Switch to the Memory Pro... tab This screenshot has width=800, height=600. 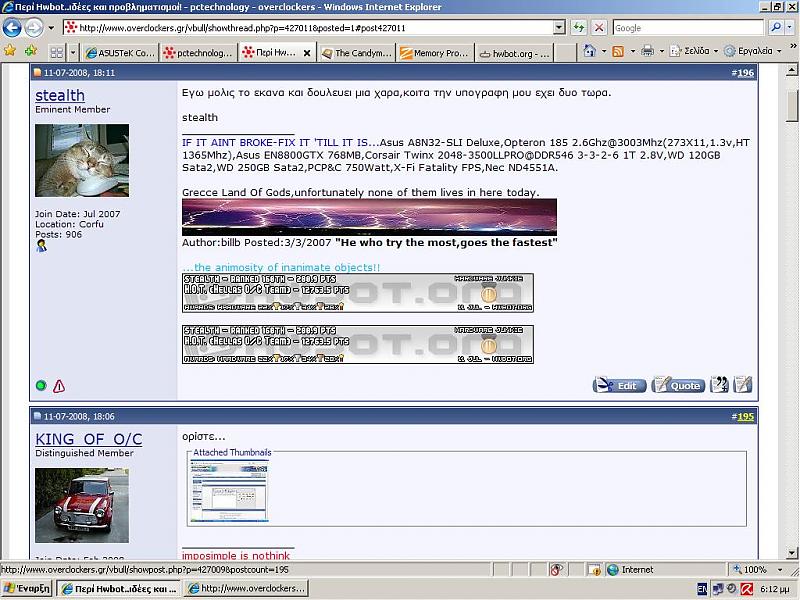tap(435, 53)
